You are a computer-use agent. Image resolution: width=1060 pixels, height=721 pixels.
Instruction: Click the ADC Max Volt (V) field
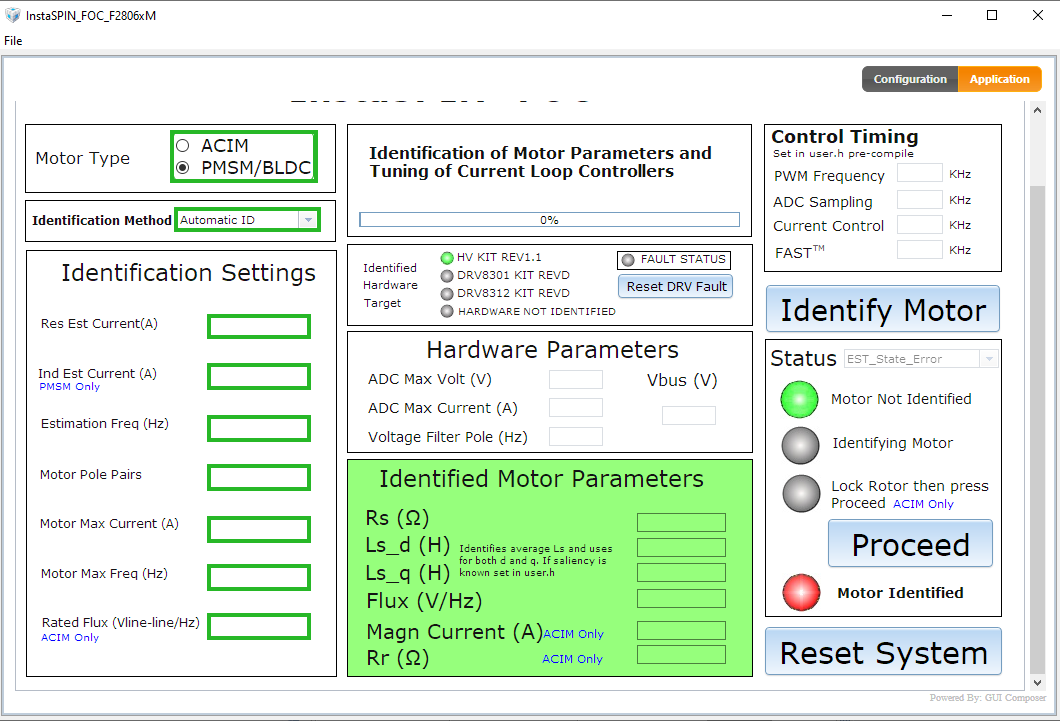[575, 379]
